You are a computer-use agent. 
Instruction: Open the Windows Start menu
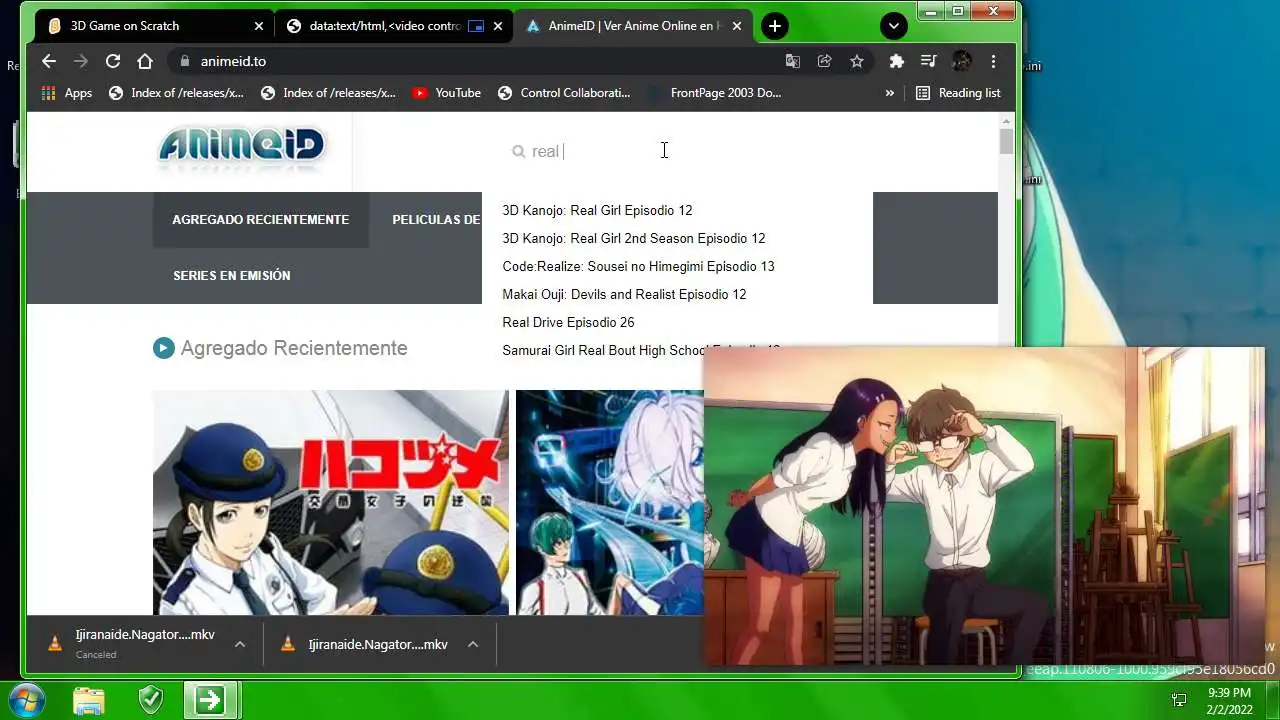(27, 699)
